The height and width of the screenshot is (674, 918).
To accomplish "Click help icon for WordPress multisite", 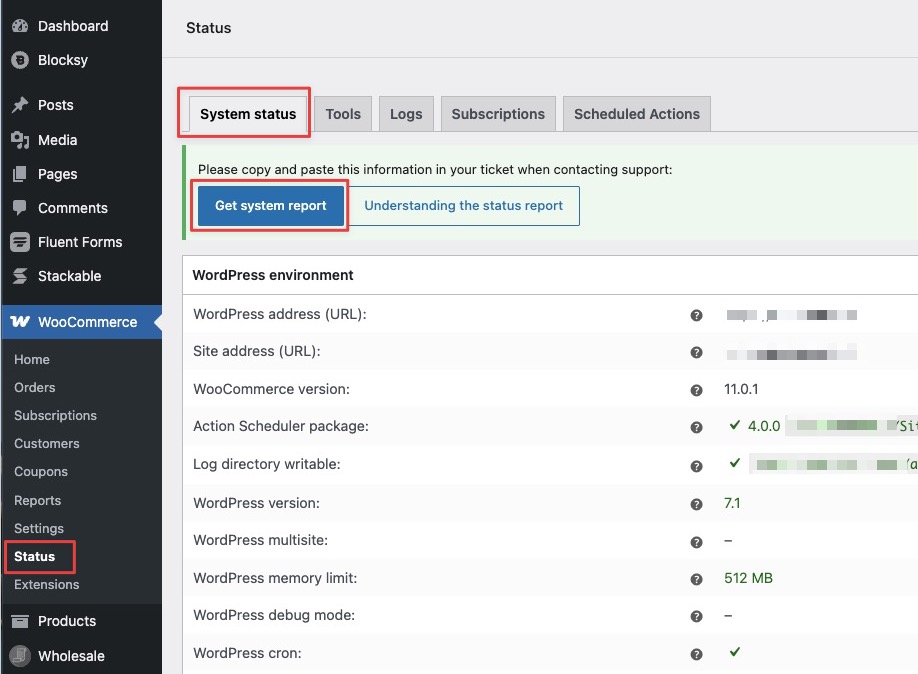I will click(696, 542).
